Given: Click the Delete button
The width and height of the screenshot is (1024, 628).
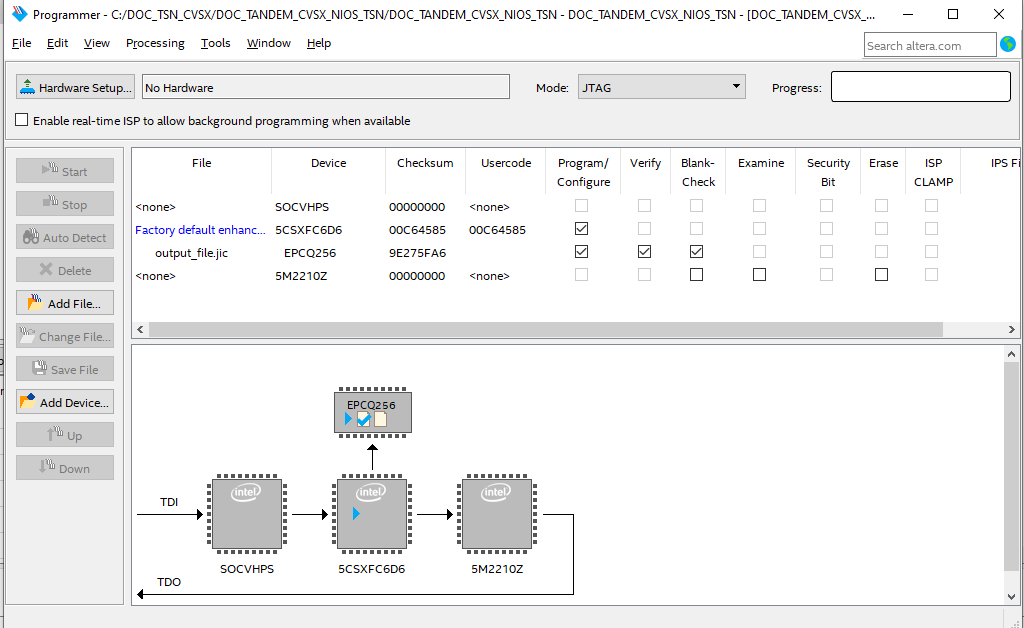Looking at the screenshot, I should pyautogui.click(x=65, y=270).
